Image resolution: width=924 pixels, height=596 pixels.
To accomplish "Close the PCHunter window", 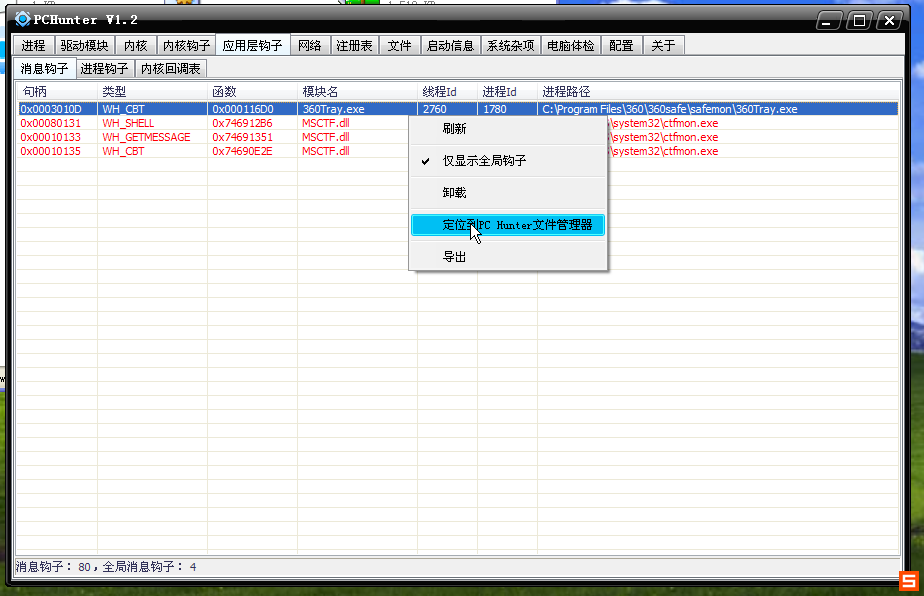I will [x=890, y=21].
